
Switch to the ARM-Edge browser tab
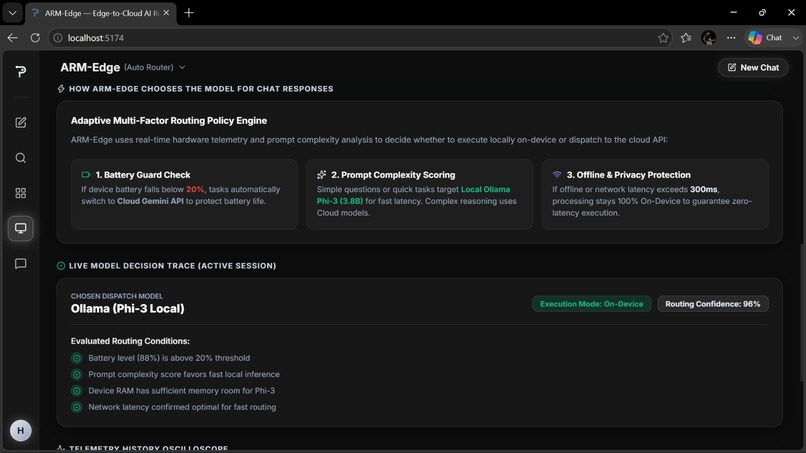point(101,13)
